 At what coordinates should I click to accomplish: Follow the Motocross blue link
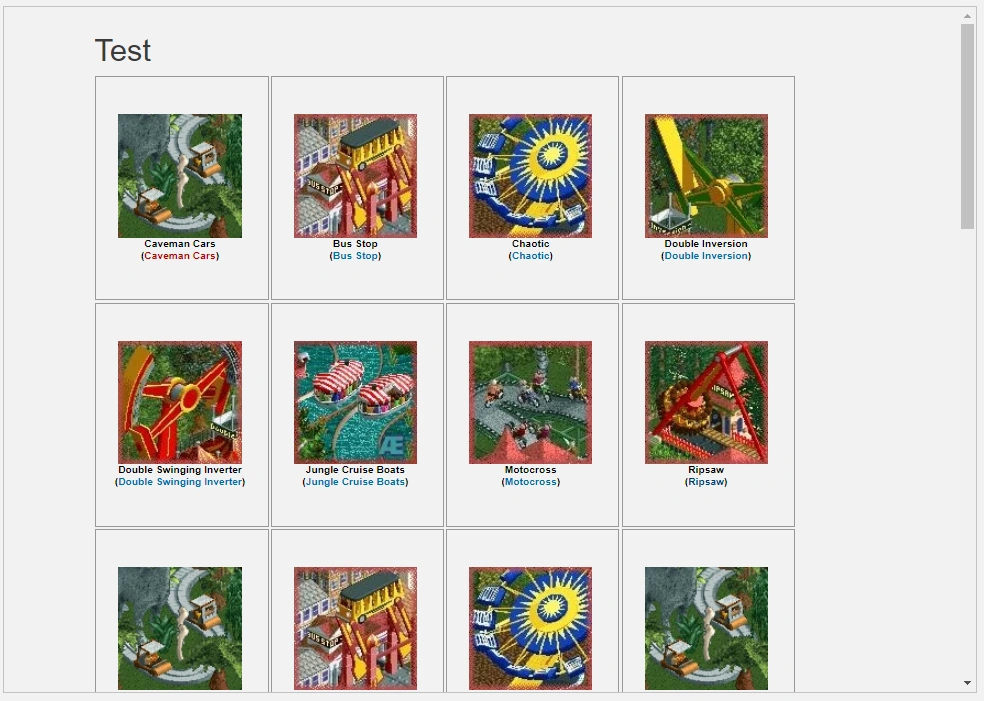530,482
